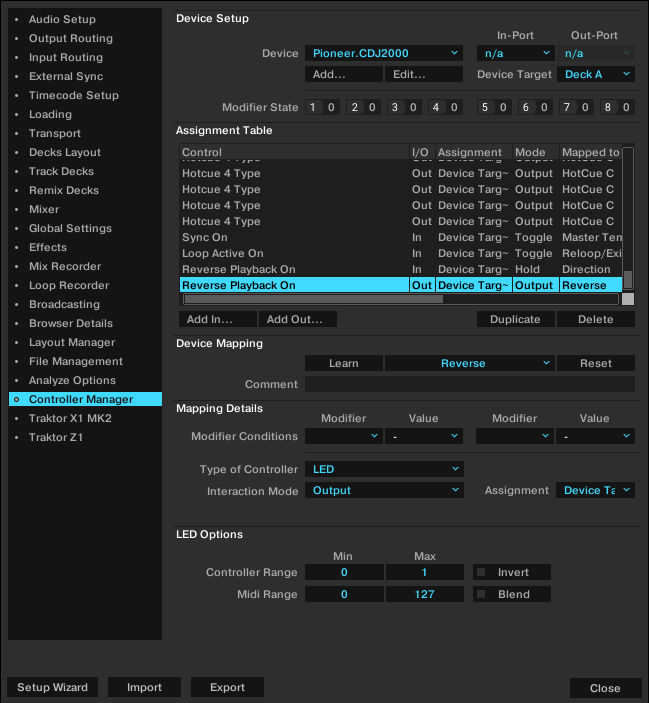Click the Learn button
The width and height of the screenshot is (649, 703).
[343, 363]
